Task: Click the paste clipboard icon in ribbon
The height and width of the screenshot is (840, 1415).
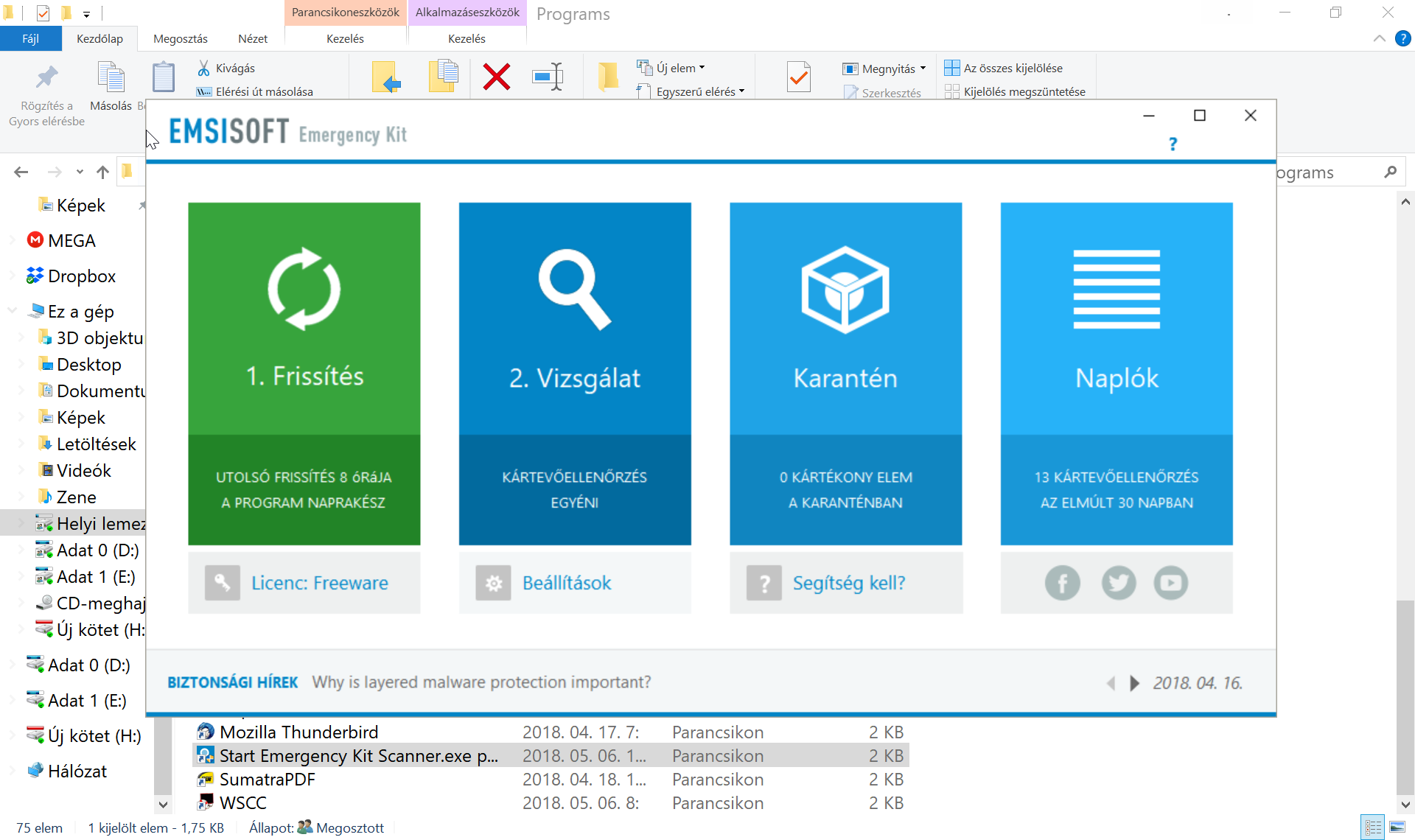Action: [163, 77]
